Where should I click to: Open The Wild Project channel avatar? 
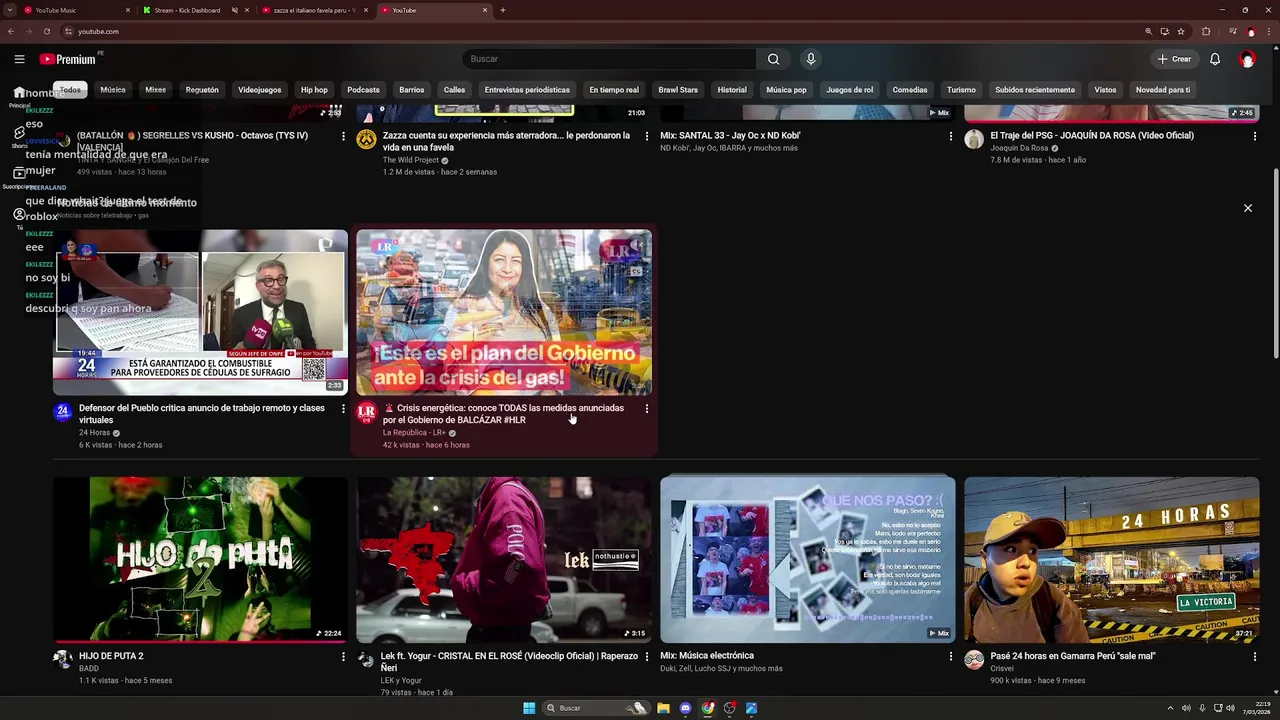[x=366, y=139]
